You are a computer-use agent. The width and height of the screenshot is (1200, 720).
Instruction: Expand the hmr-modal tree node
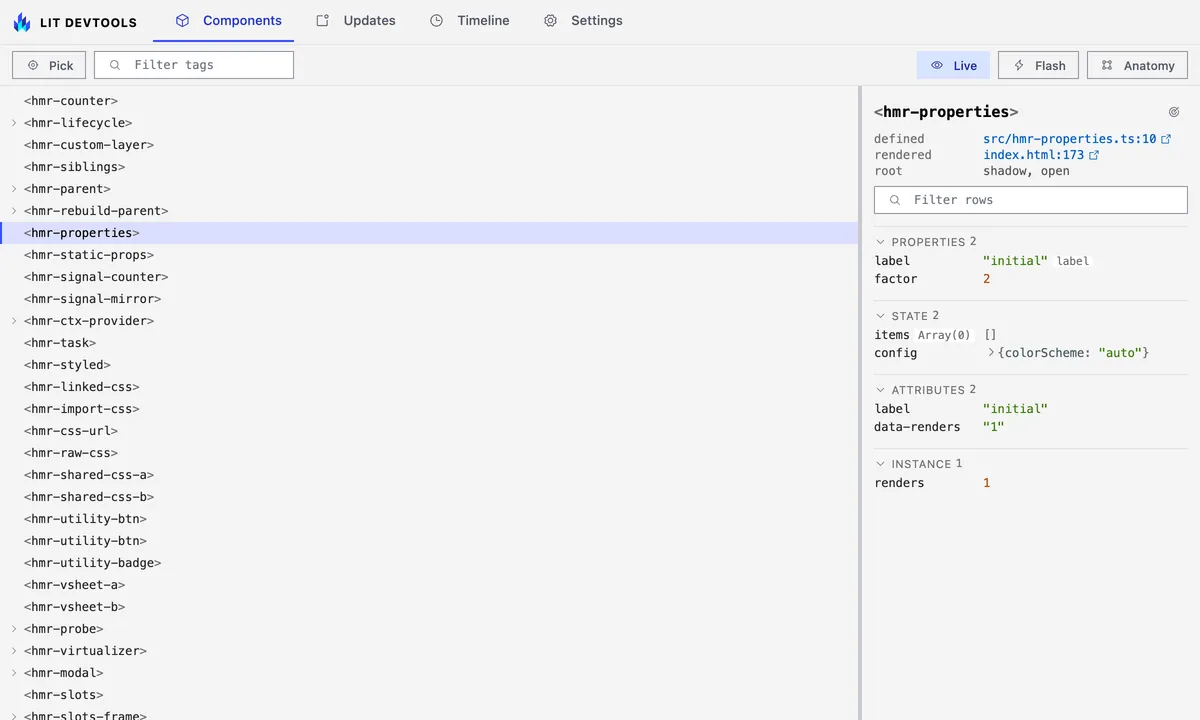(x=14, y=673)
